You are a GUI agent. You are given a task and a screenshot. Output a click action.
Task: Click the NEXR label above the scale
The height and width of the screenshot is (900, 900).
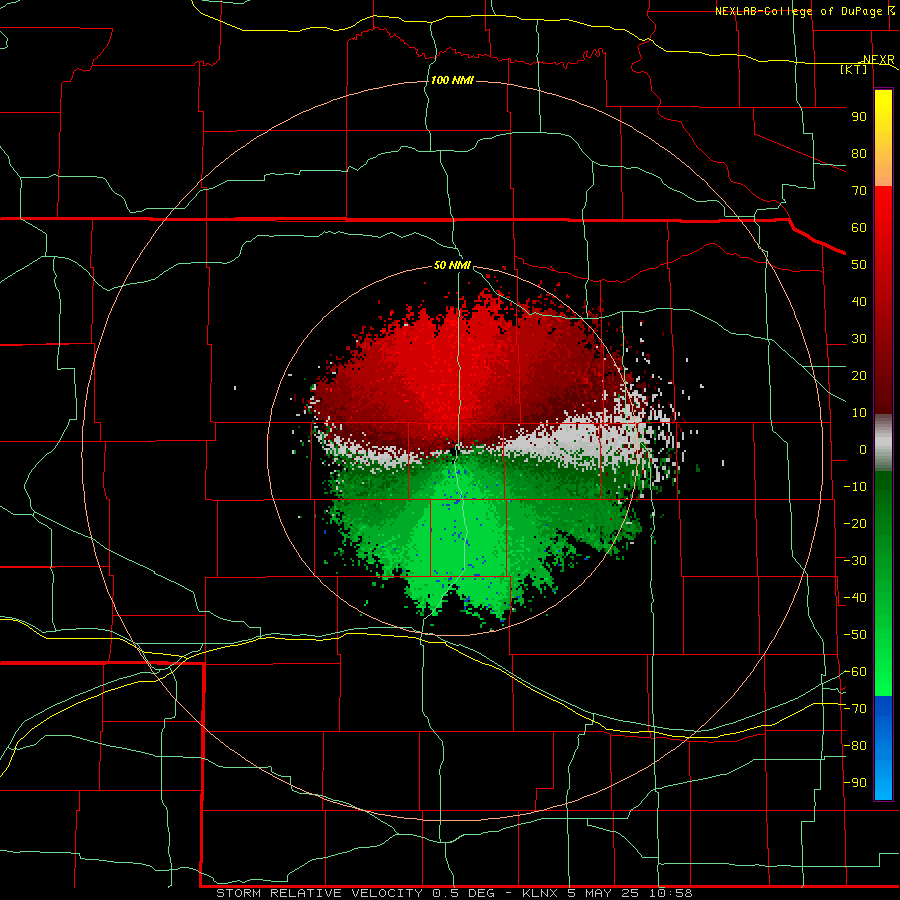tap(879, 59)
